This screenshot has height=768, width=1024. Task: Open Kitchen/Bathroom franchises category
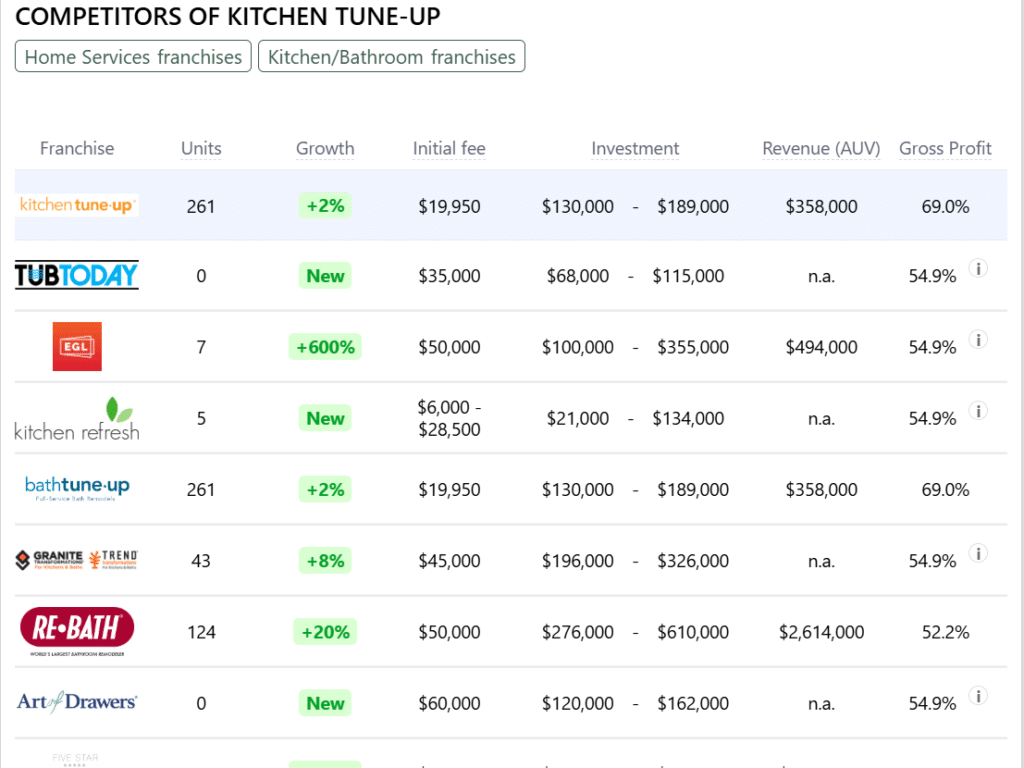(x=392, y=57)
